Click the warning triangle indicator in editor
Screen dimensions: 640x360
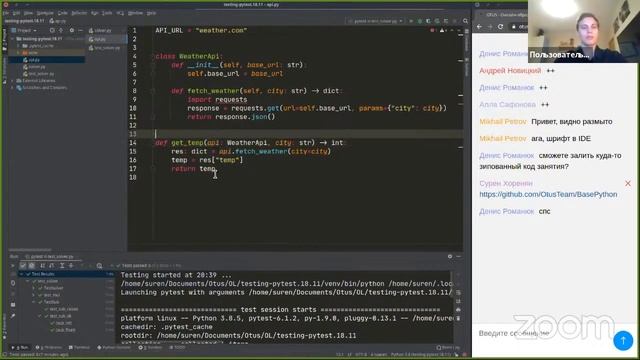442,31
